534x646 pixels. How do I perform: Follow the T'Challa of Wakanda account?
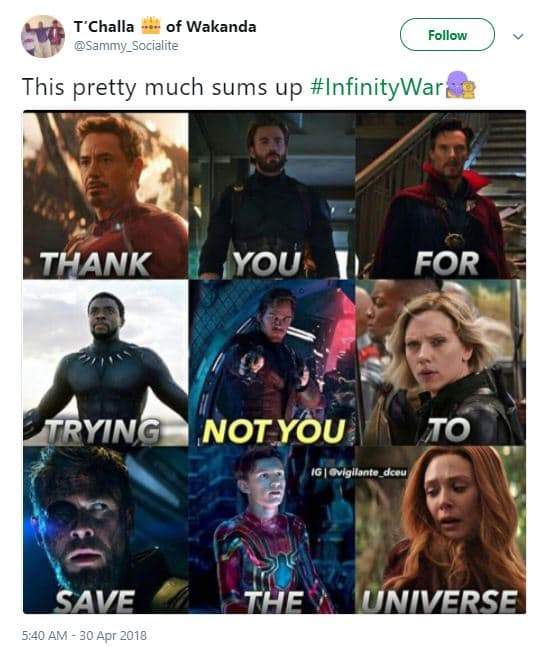(447, 35)
